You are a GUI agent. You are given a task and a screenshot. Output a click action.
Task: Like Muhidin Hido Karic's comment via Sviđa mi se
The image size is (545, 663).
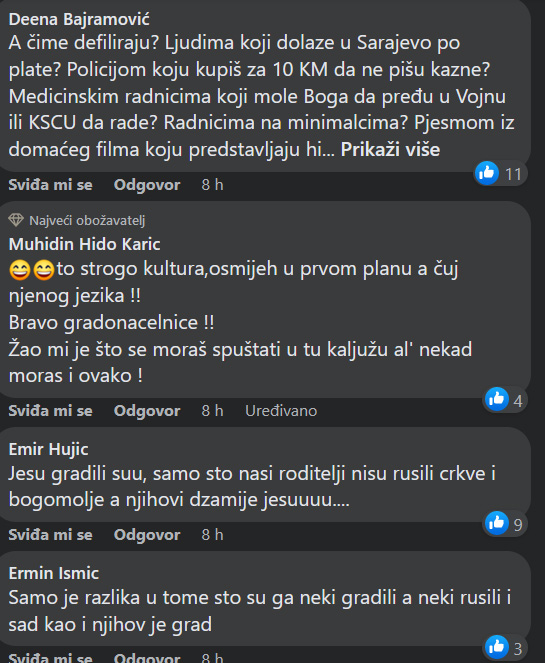(50, 411)
